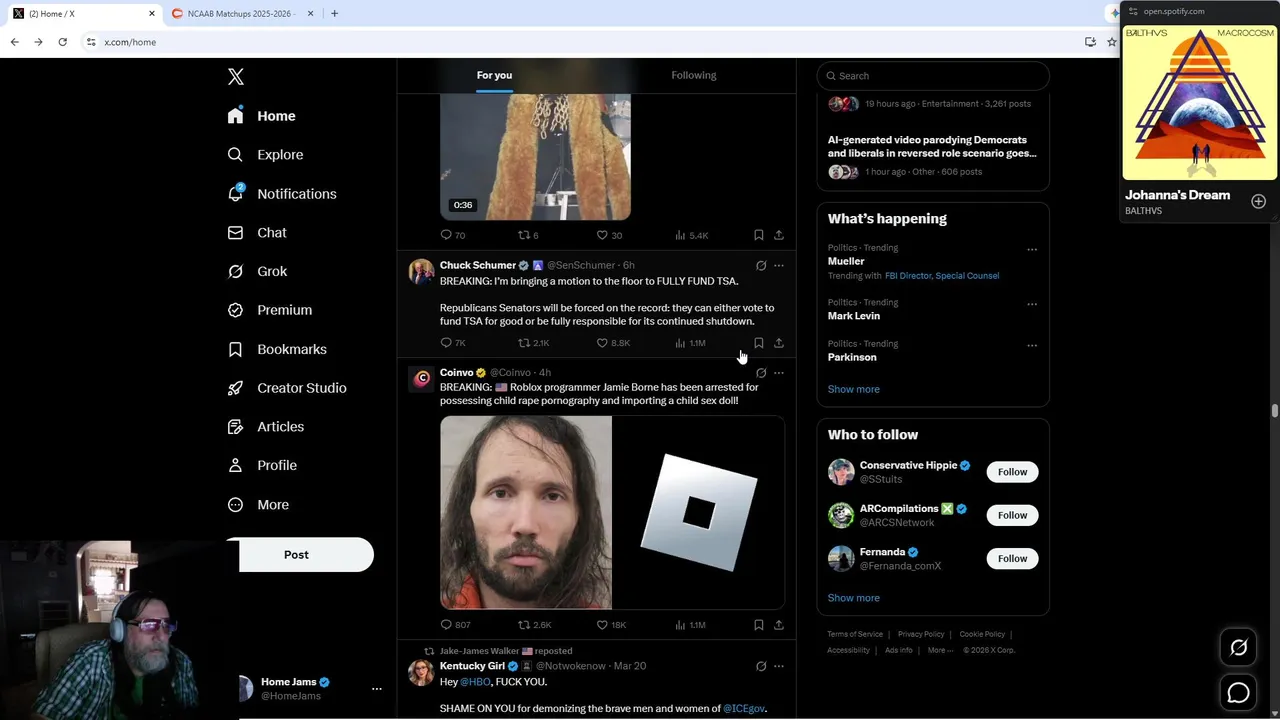
Task: Share the Coinvo post
Action: point(779,625)
